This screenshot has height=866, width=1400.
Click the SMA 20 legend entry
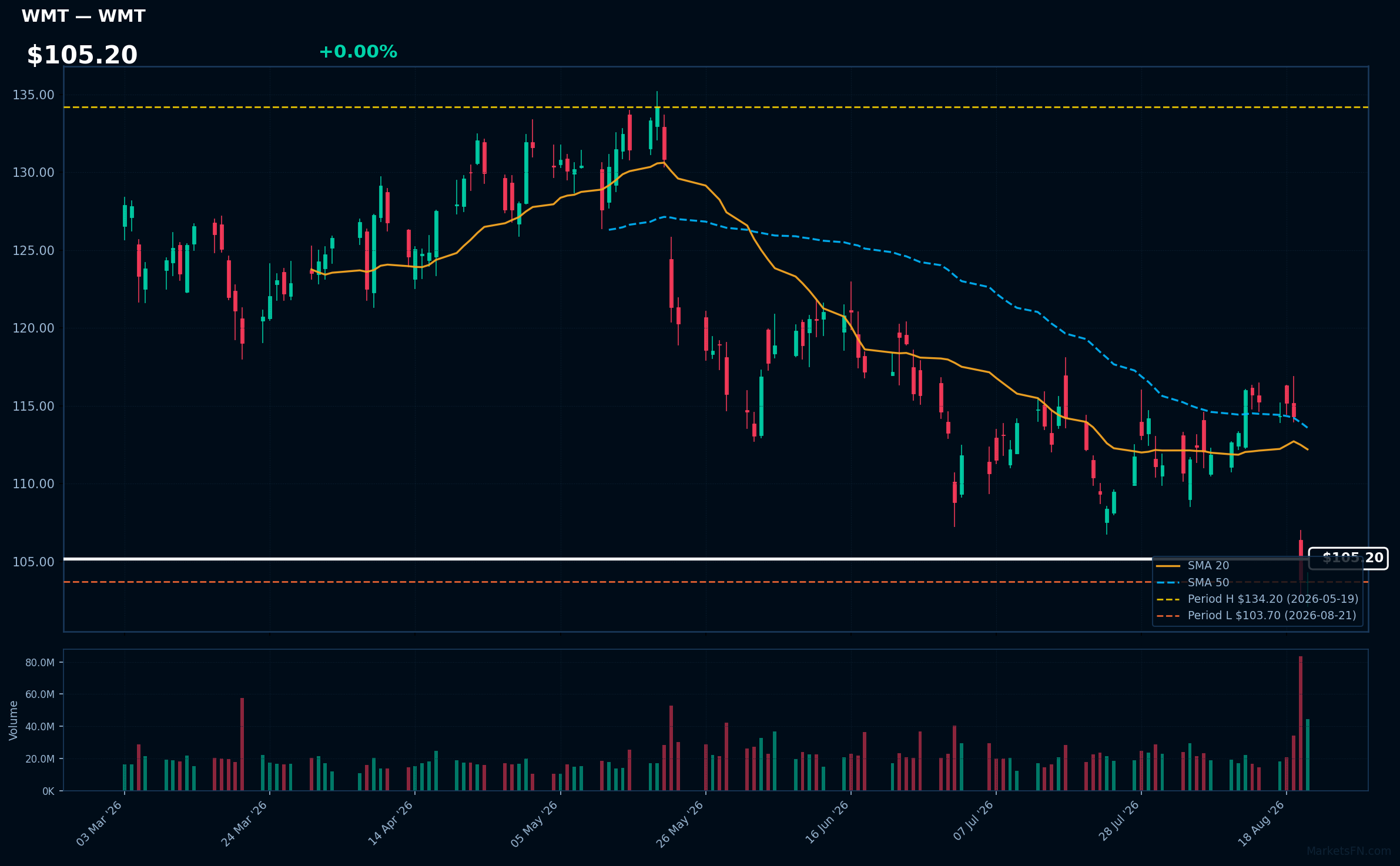(1193, 566)
